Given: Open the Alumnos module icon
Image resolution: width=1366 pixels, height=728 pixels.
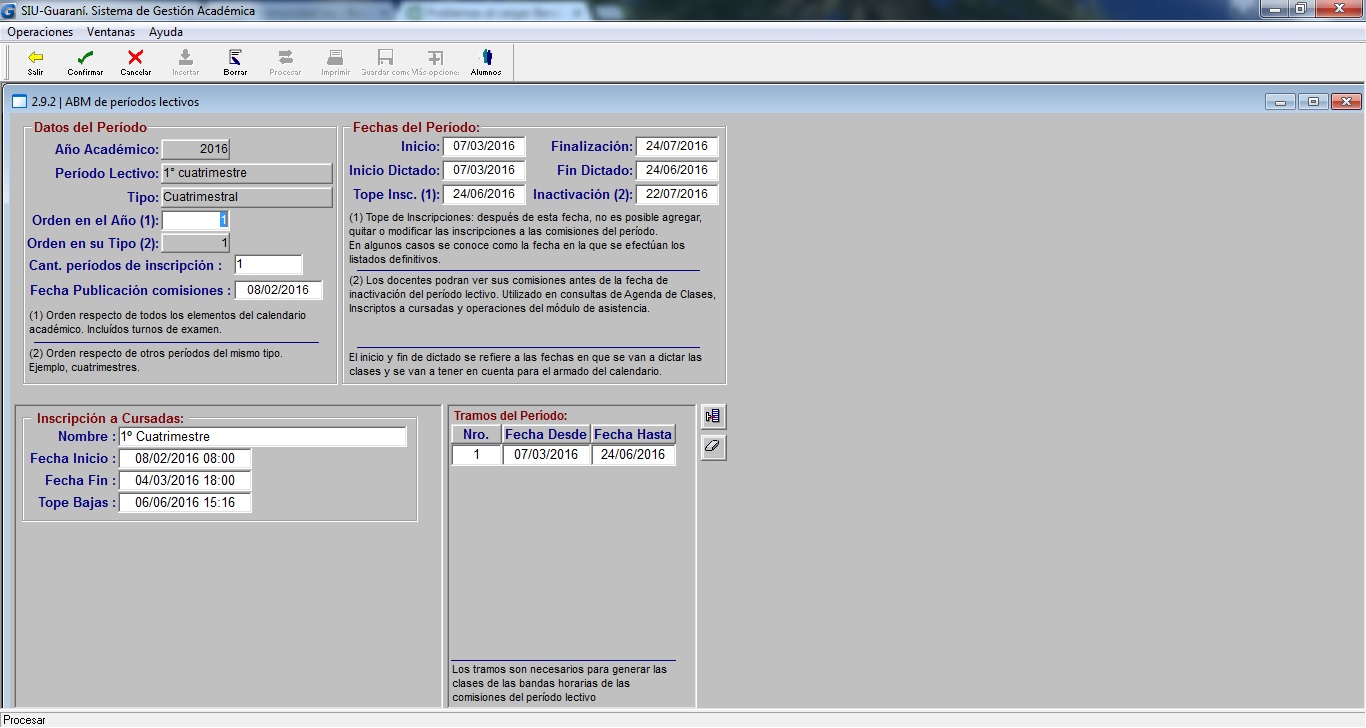Looking at the screenshot, I should [486, 62].
